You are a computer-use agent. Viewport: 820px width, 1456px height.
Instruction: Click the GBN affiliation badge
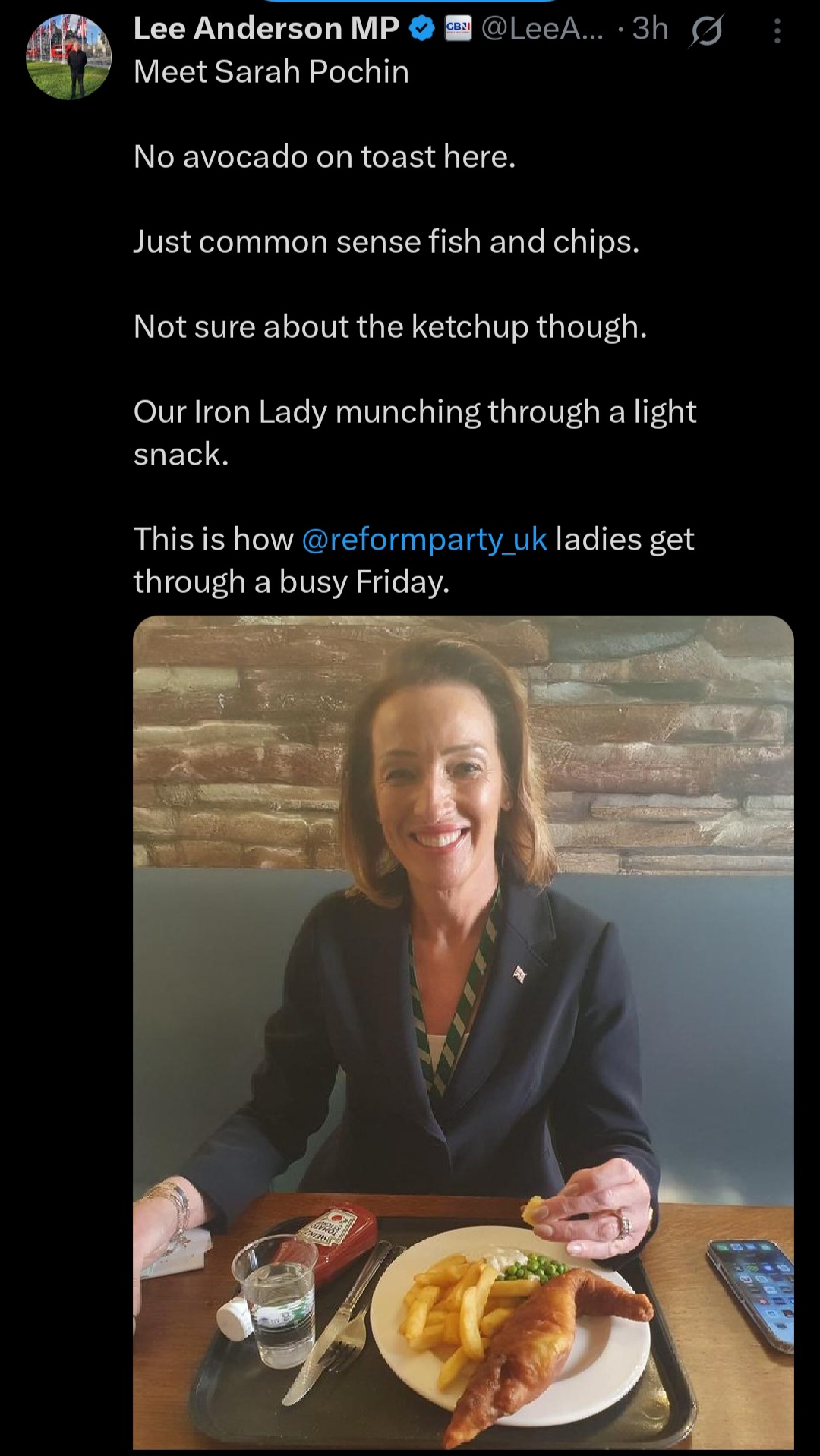457,30
